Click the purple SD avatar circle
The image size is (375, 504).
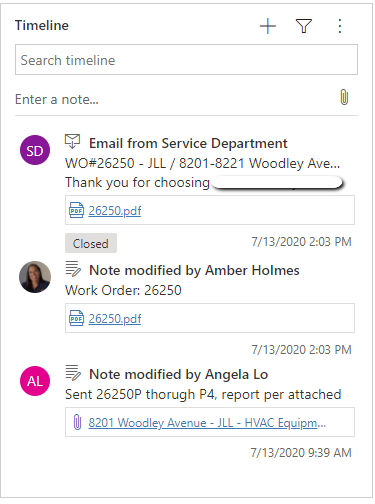coord(35,150)
